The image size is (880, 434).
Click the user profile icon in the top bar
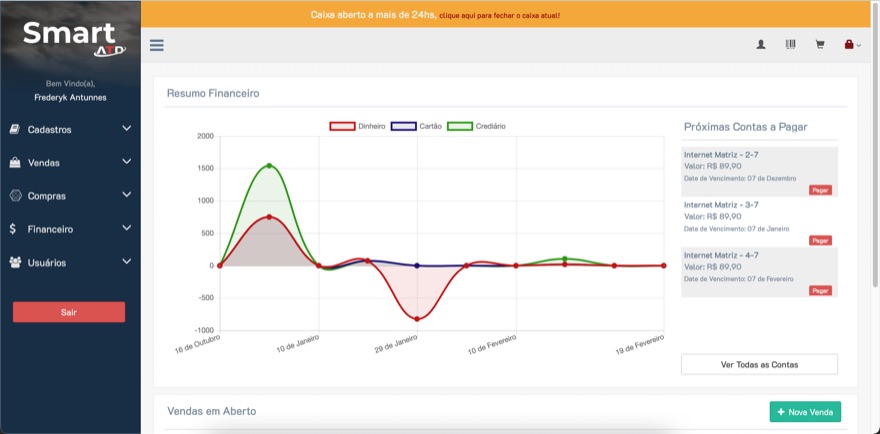tap(760, 45)
